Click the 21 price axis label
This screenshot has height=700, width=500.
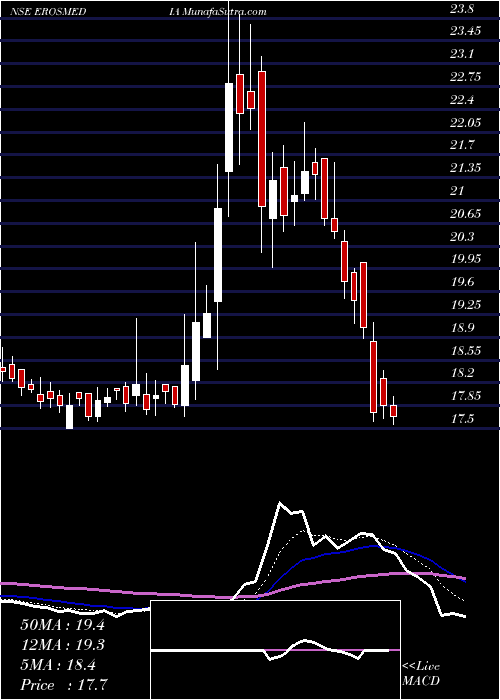(457, 191)
